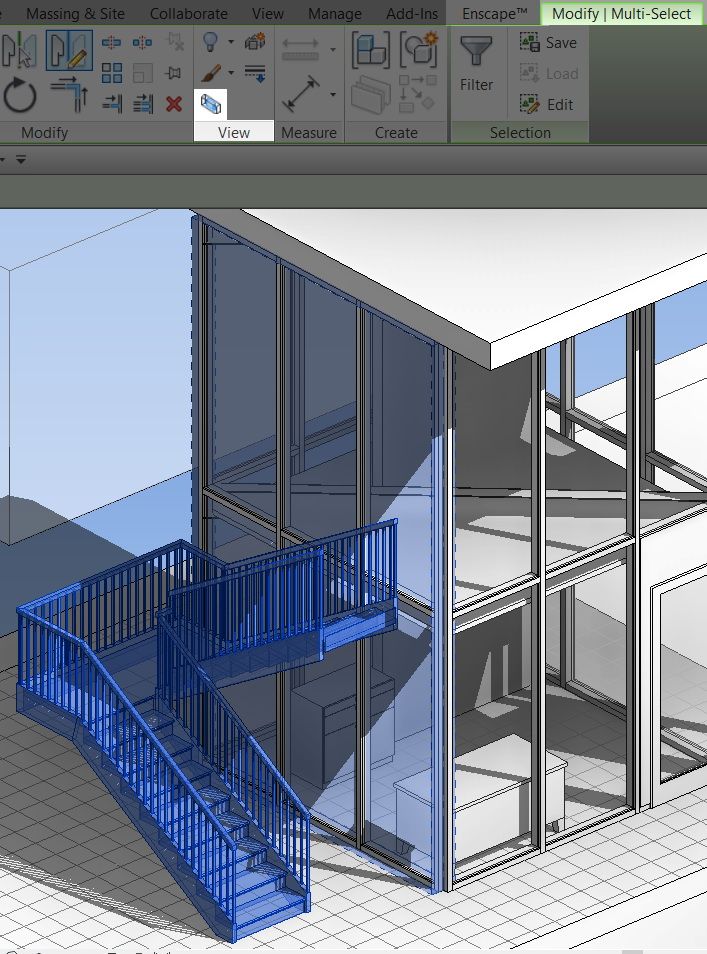707x954 pixels.
Task: Expand the Override Graphics paintbrush dropdown
Action: tap(231, 73)
